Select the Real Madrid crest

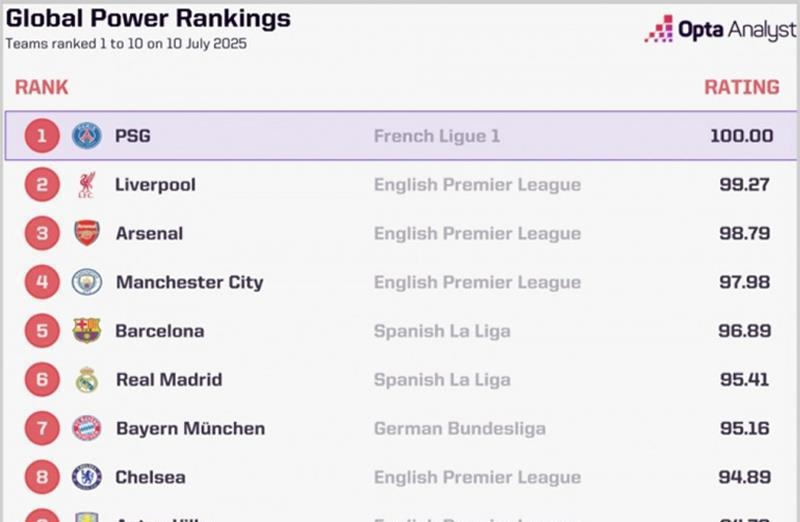pyautogui.click(x=87, y=380)
